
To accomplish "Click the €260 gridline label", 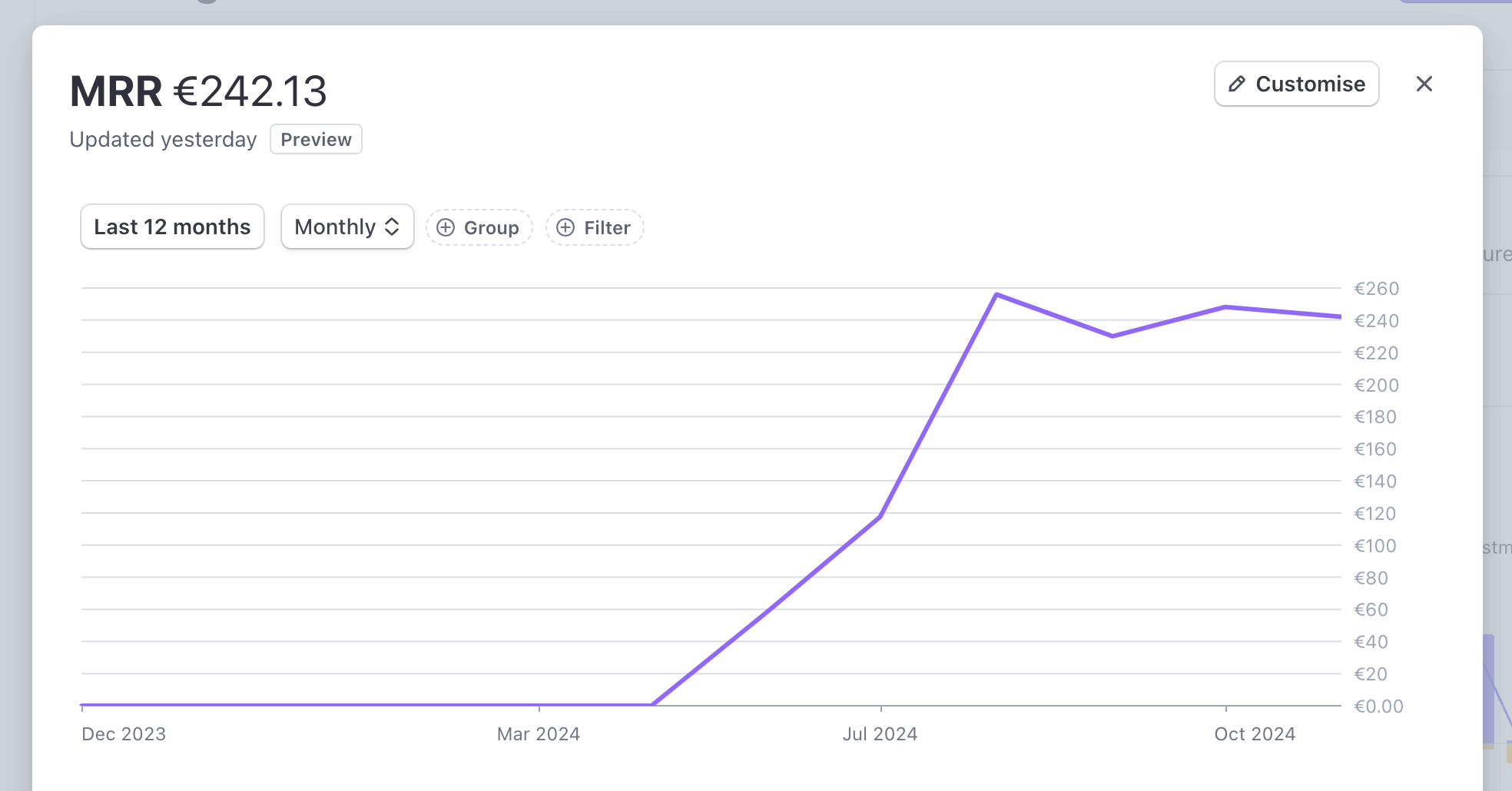I will tap(1376, 289).
